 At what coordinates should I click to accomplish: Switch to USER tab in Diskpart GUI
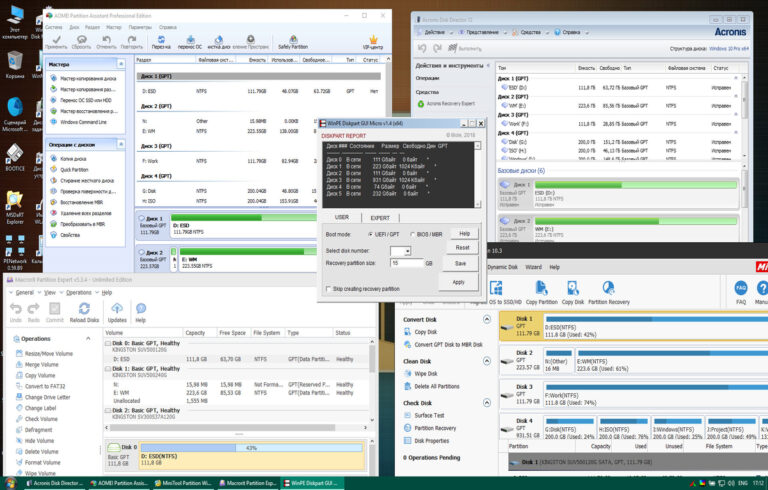(x=342, y=217)
